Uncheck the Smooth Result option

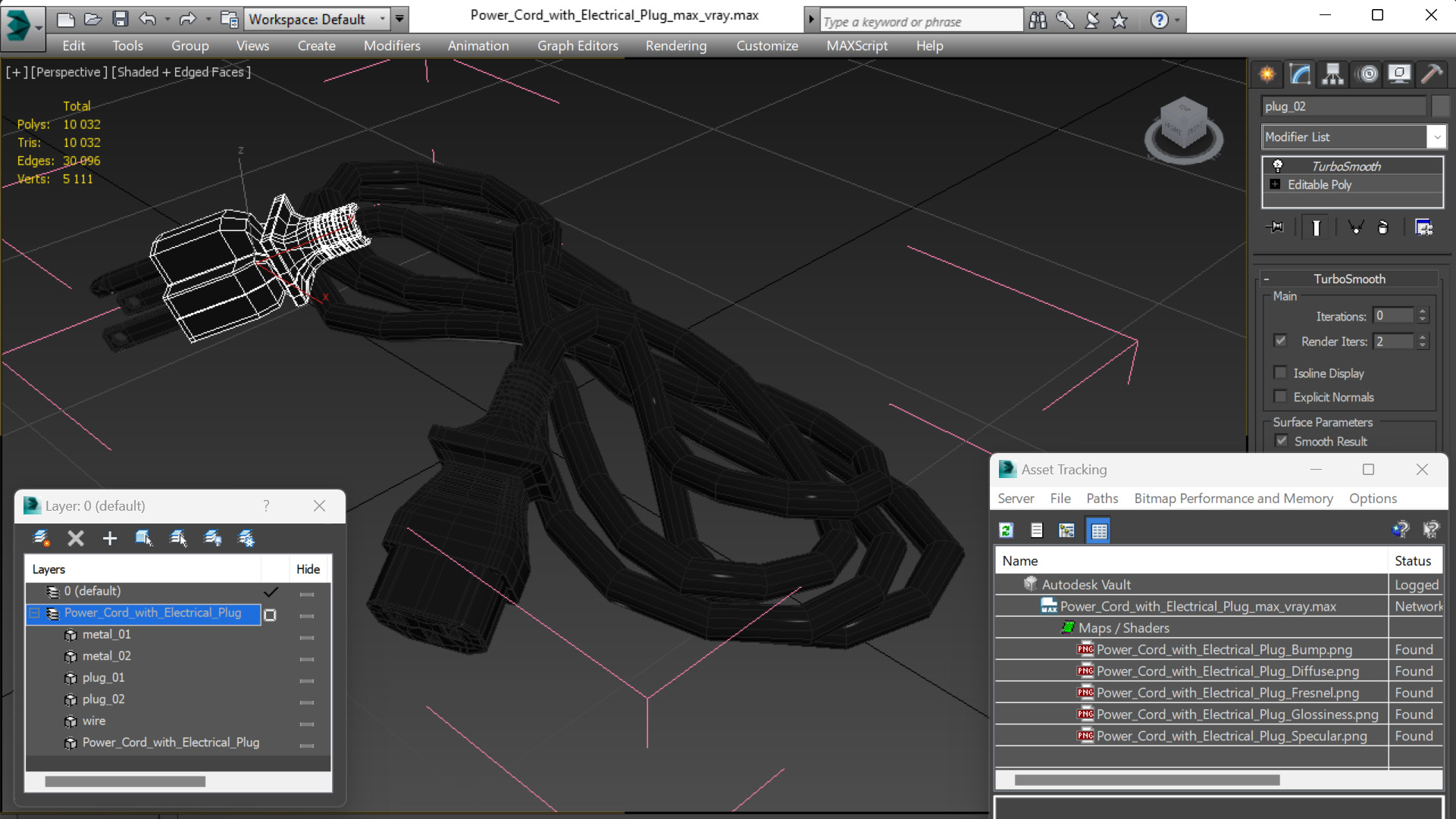pyautogui.click(x=1281, y=441)
